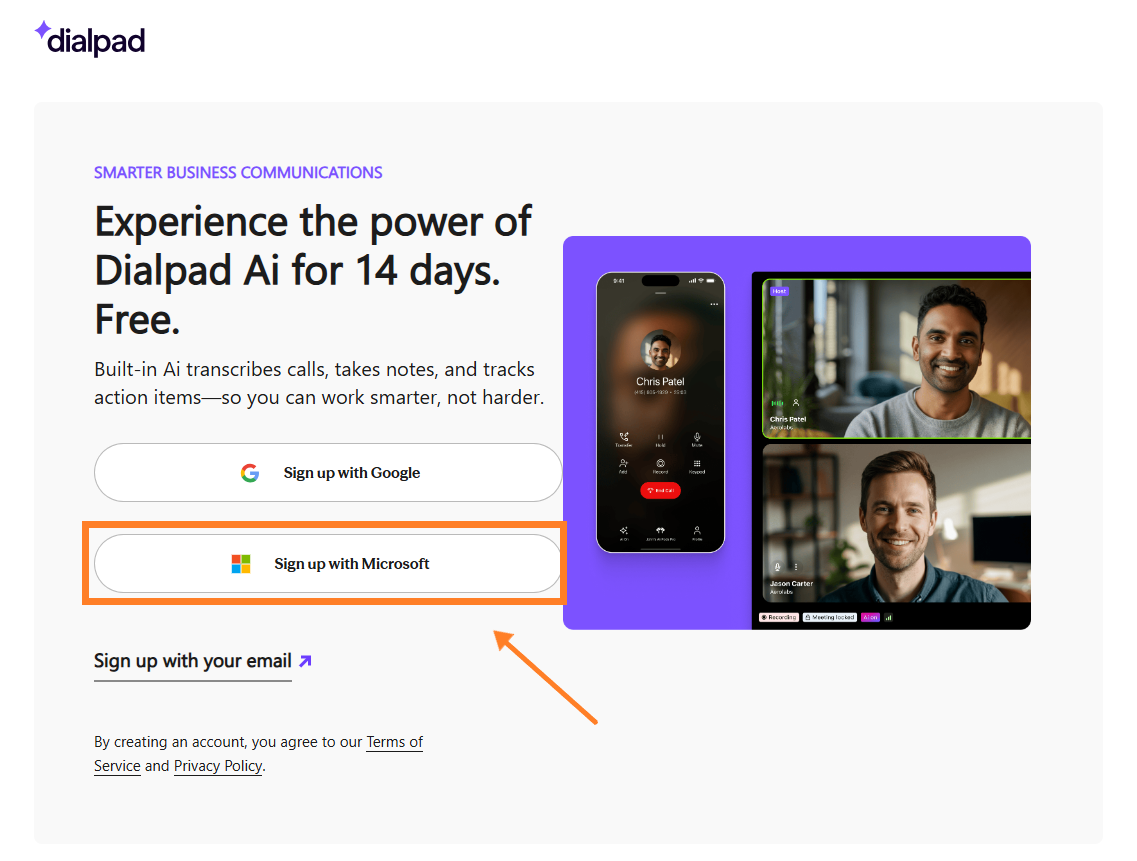Viewport: 1137px width, 861px height.
Task: Click Chris Patel avatar on phone screen
Action: tap(660, 350)
